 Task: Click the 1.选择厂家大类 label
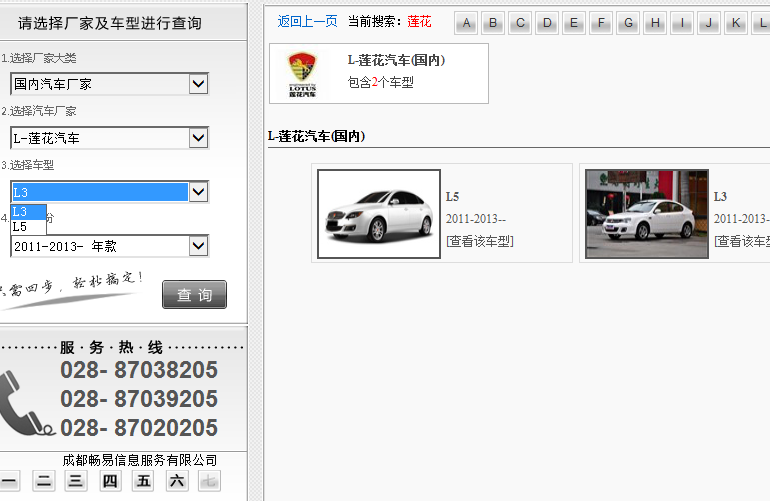39,58
